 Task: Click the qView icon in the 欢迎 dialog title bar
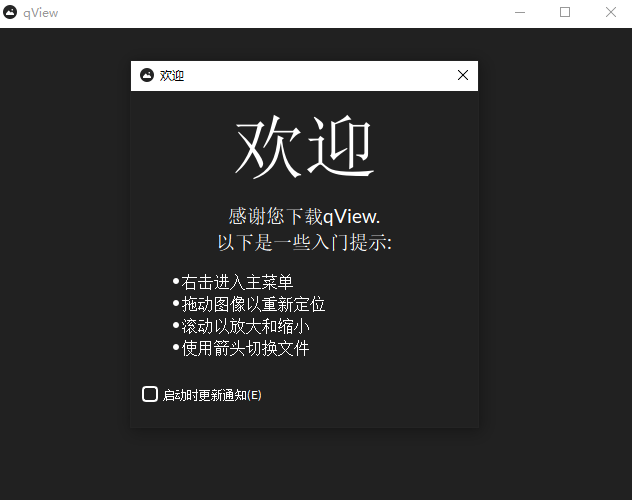[147, 75]
